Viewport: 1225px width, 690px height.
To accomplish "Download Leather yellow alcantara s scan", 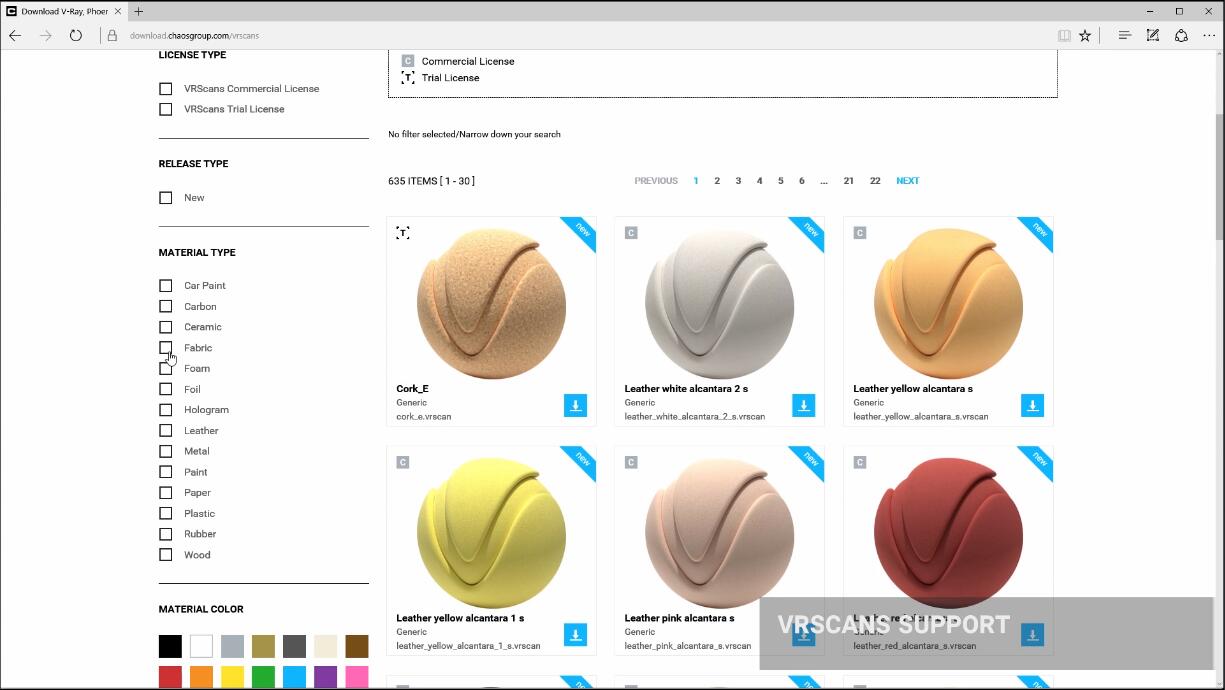I will coord(1032,405).
